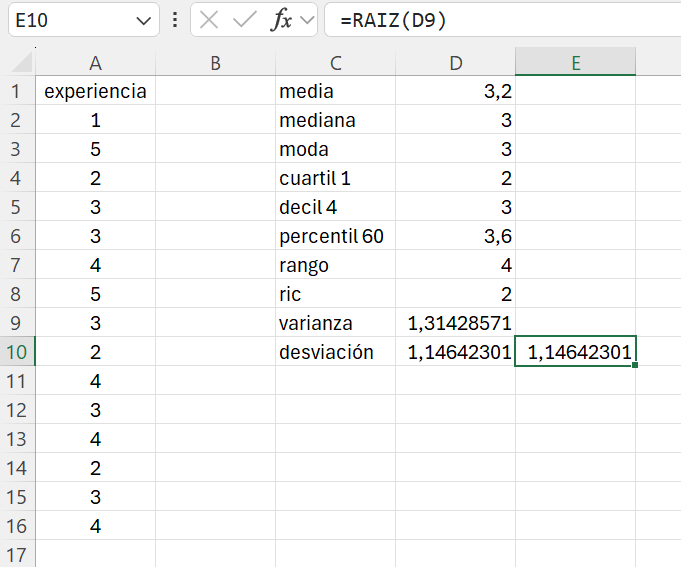
Task: Click the three-dot handle beside the Name Box
Action: (176, 20)
